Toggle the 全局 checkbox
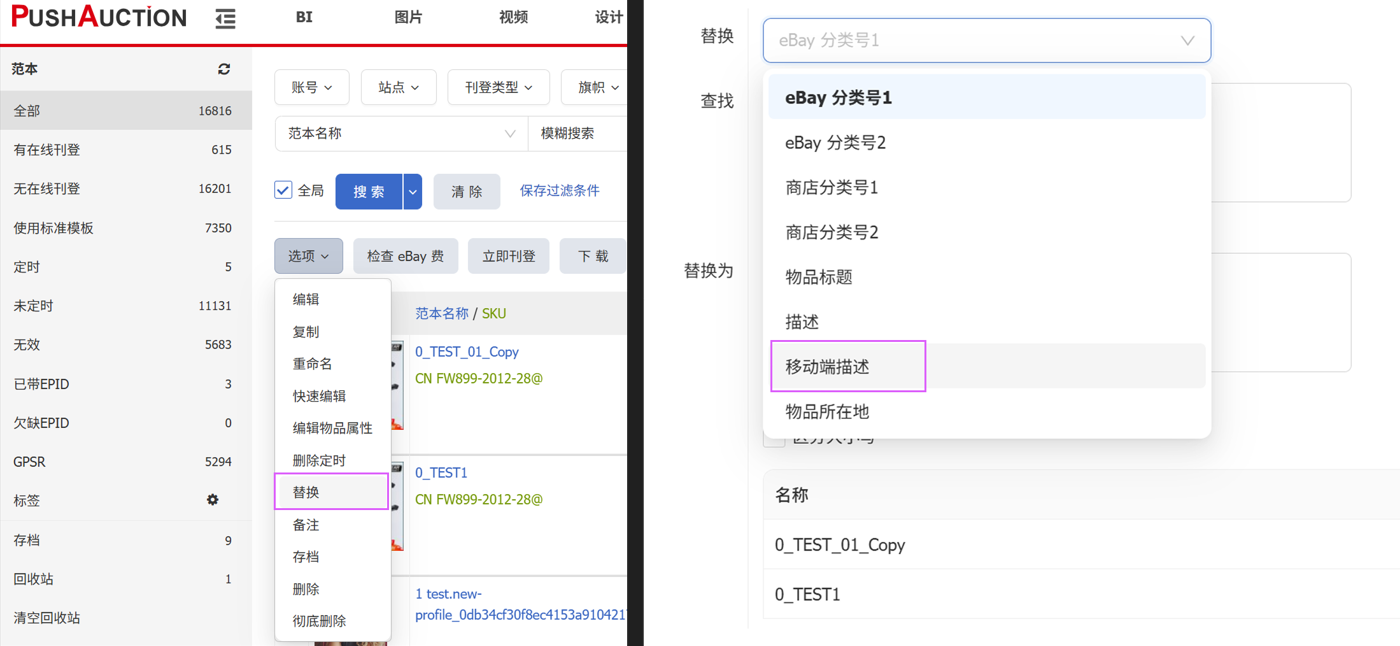 tap(284, 190)
